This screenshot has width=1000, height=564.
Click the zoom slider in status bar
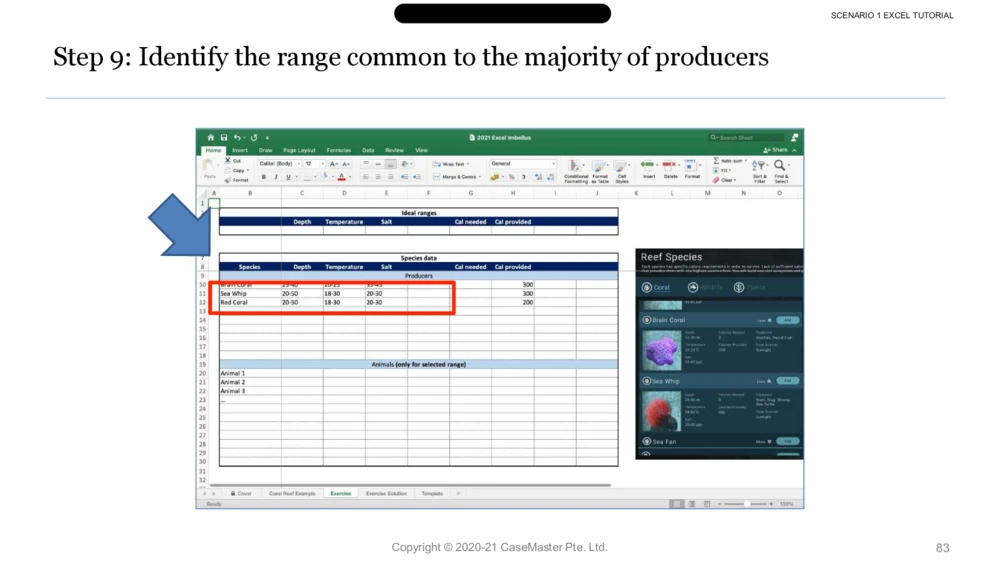[746, 504]
